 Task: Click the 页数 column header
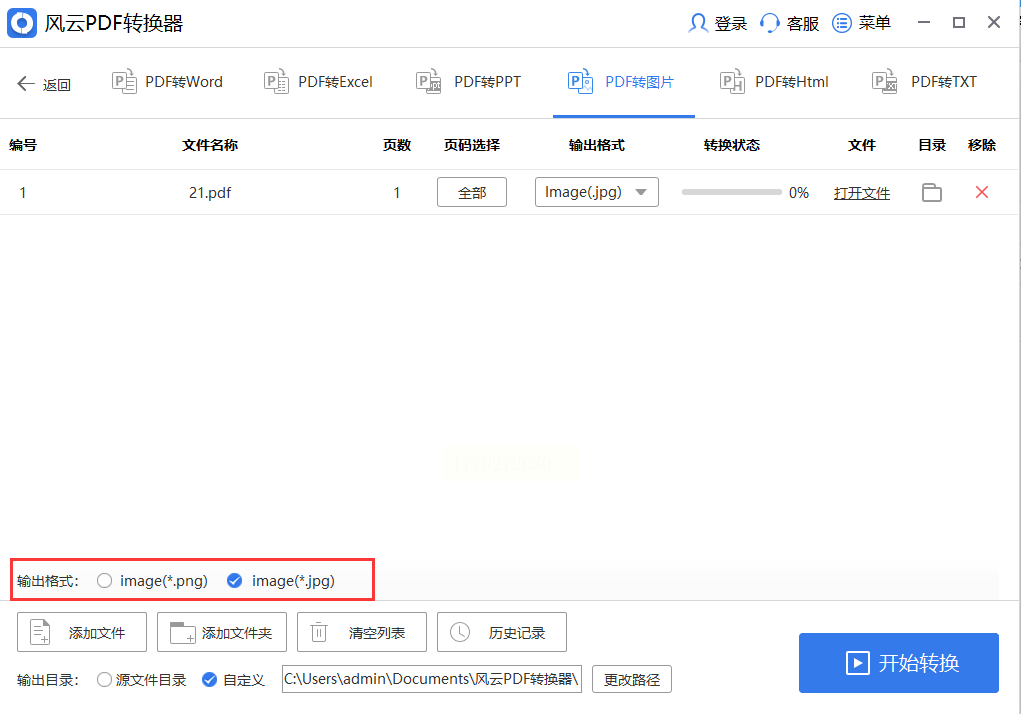point(397,145)
